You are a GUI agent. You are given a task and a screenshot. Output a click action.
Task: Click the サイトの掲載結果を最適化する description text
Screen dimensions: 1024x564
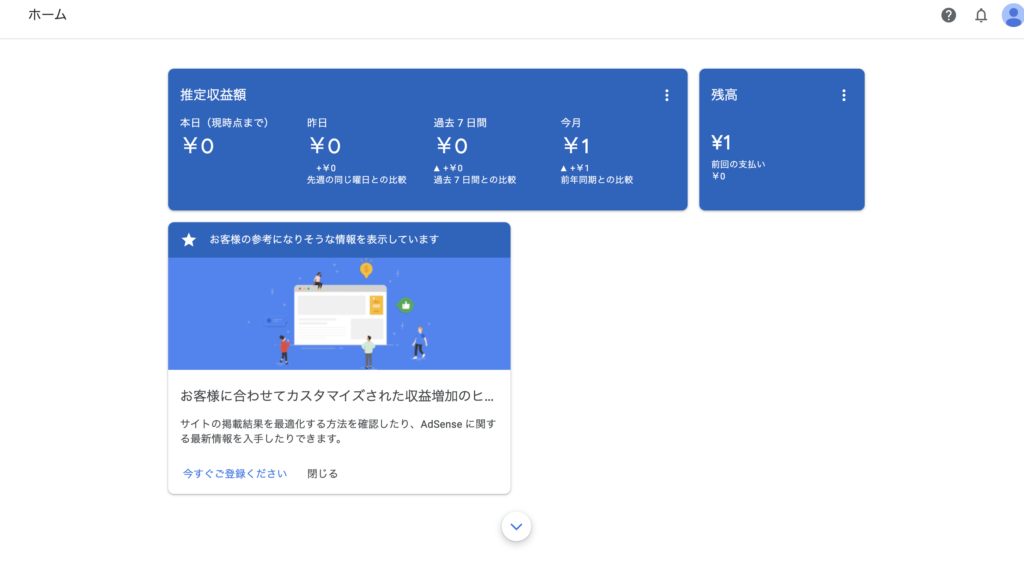[338, 431]
